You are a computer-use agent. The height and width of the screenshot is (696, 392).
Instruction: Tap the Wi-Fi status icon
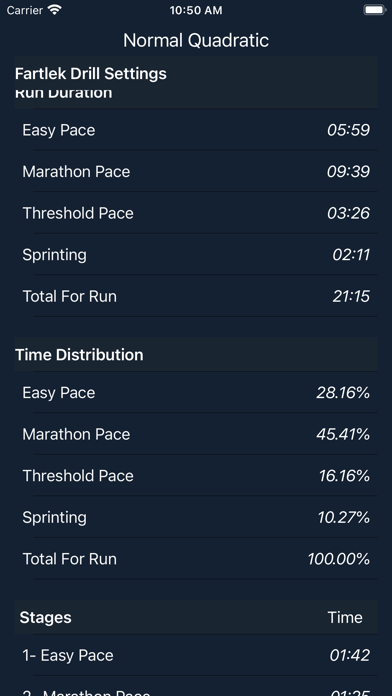pyautogui.click(x=55, y=10)
